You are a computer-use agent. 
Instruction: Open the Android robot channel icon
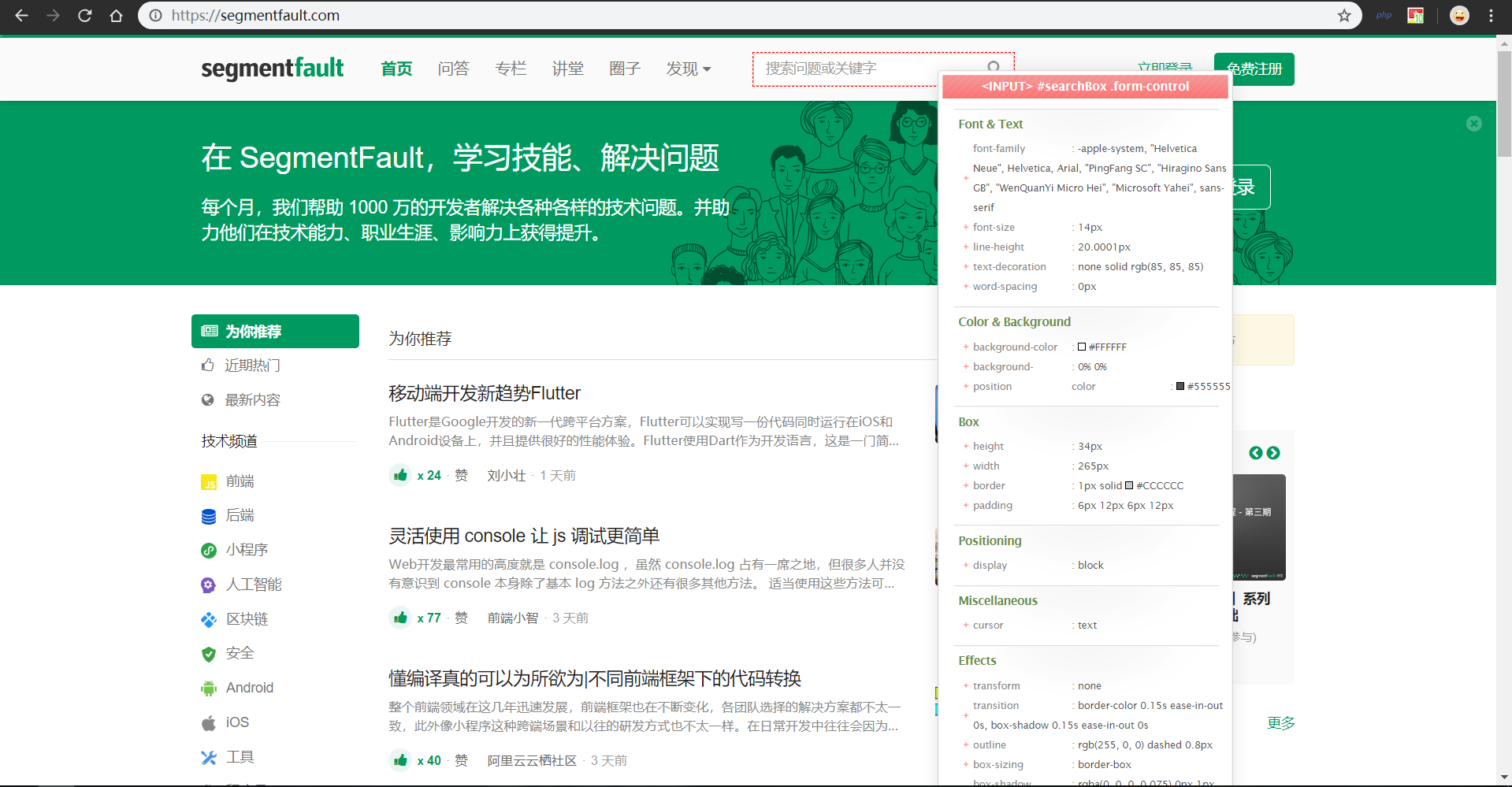(209, 688)
